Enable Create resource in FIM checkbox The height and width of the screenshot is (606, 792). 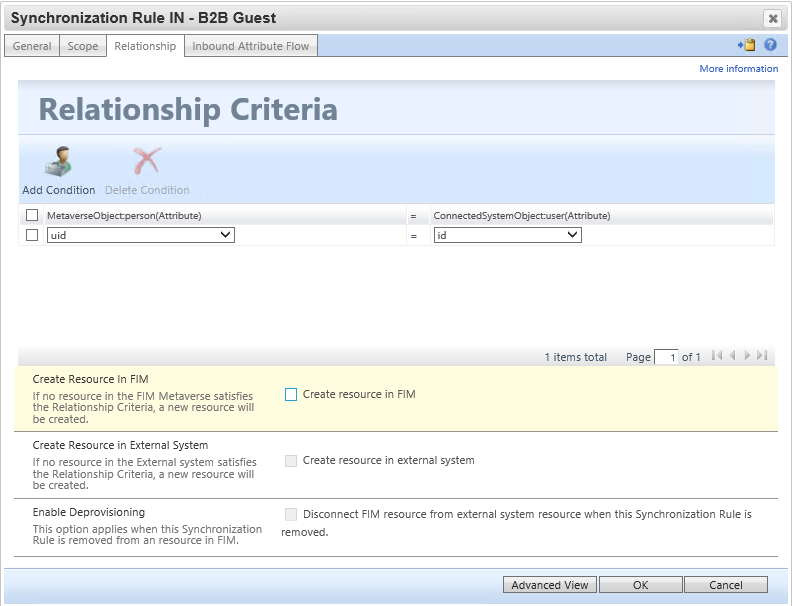(291, 394)
